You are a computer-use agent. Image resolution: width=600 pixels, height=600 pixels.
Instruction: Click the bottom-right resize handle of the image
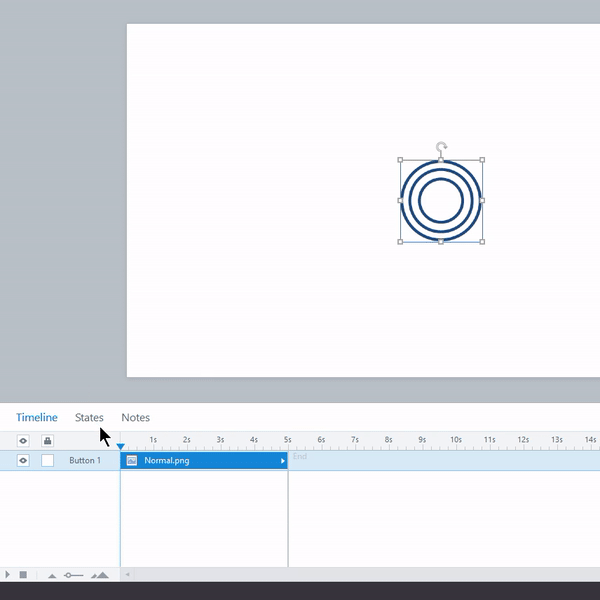point(482,241)
